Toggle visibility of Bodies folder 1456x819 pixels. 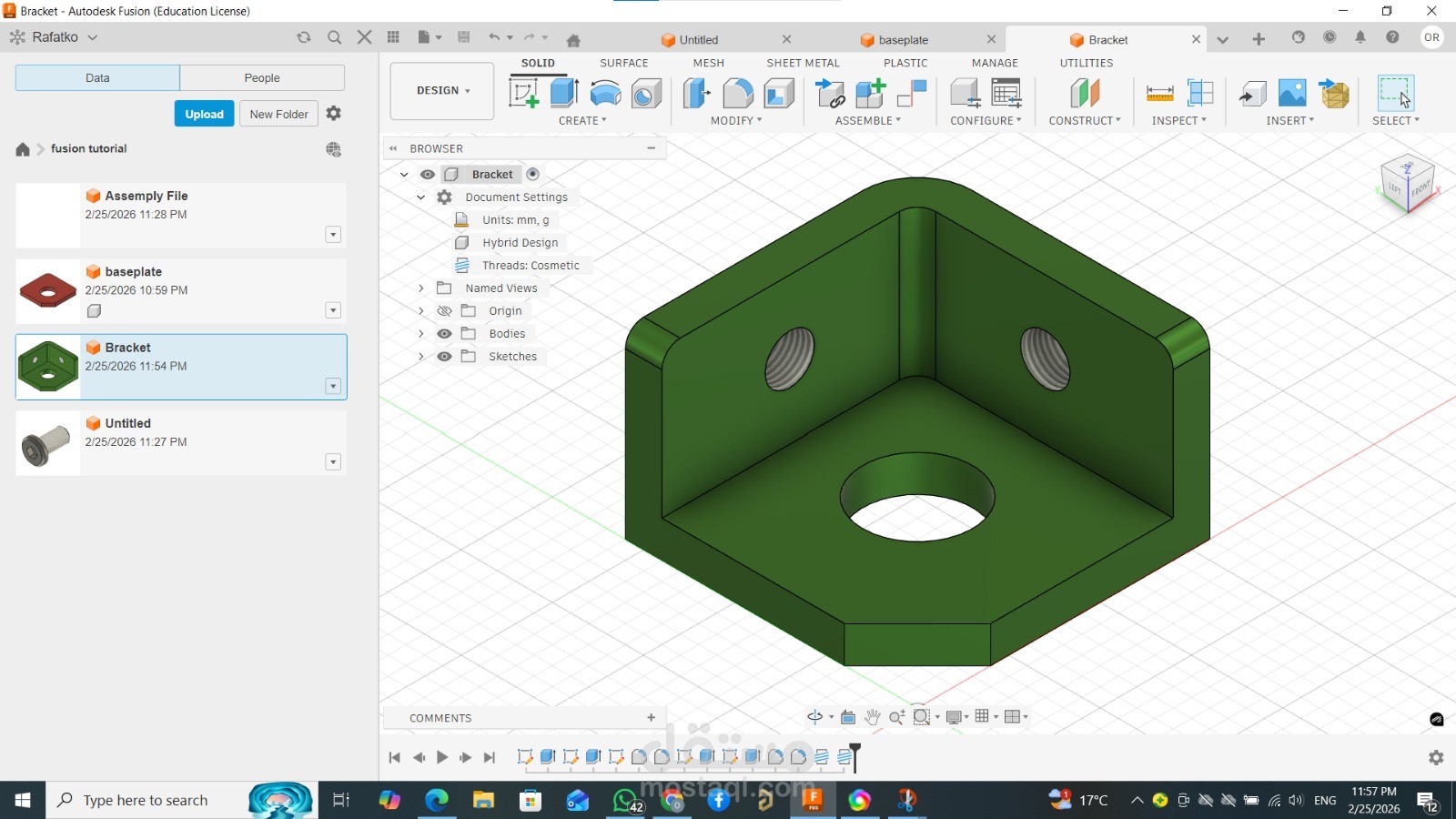(x=444, y=334)
